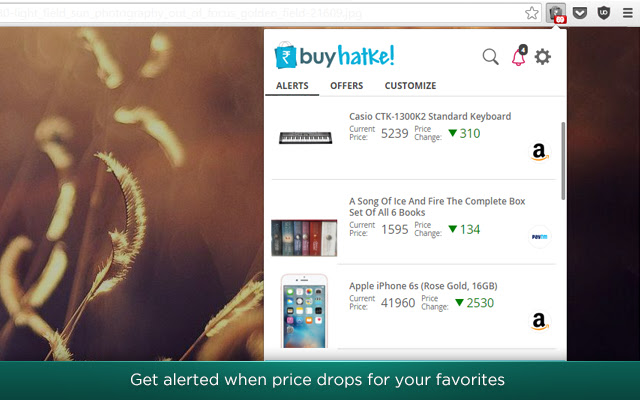This screenshot has width=640, height=400.
Task: Click the Pocket extension icon
Action: coord(580,13)
